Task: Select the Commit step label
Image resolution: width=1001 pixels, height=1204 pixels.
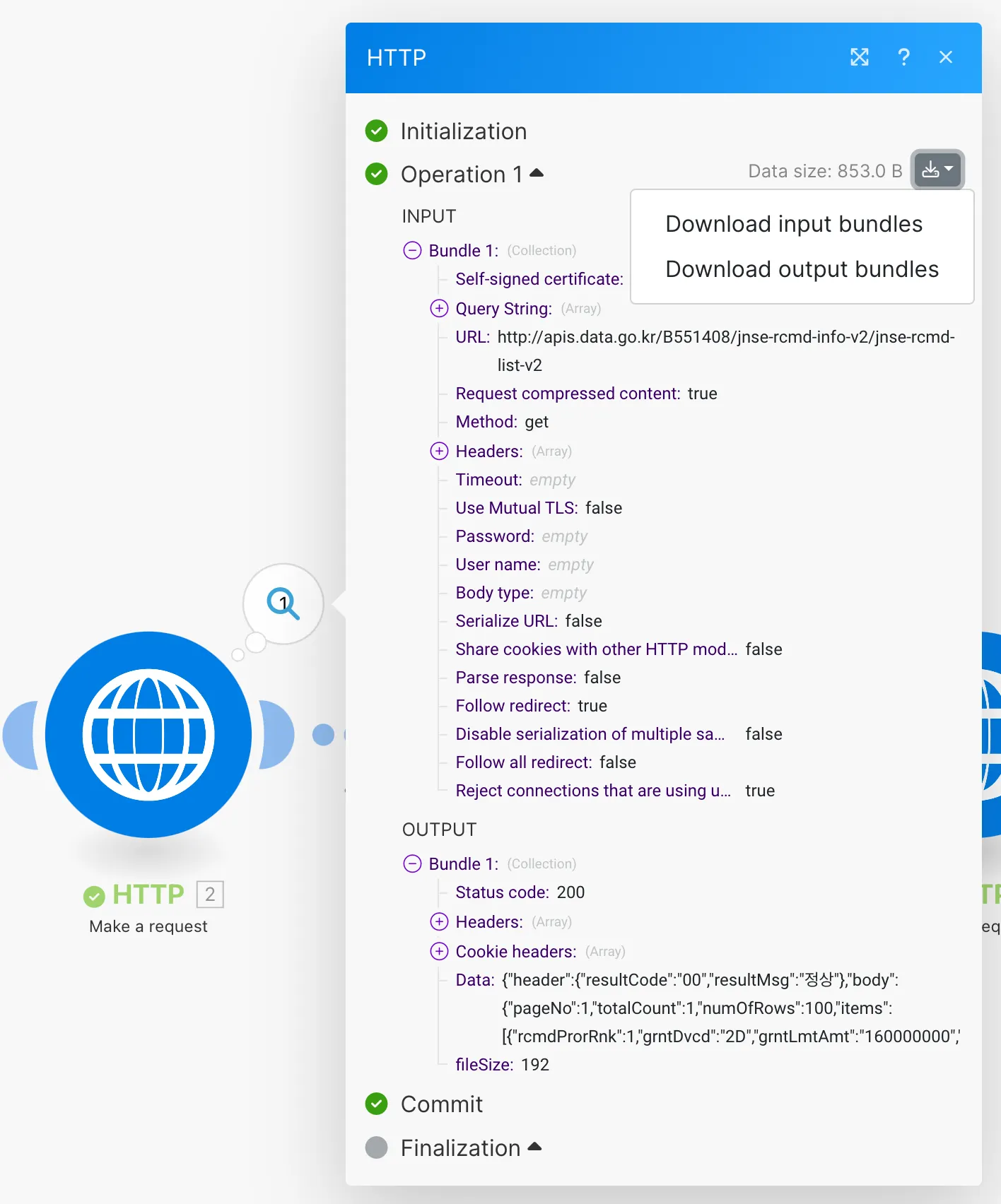Action: click(x=442, y=1104)
